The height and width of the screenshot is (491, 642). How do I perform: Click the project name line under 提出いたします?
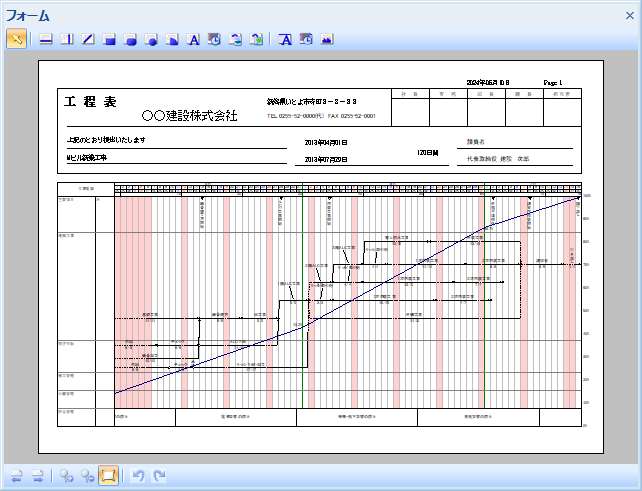(87, 158)
